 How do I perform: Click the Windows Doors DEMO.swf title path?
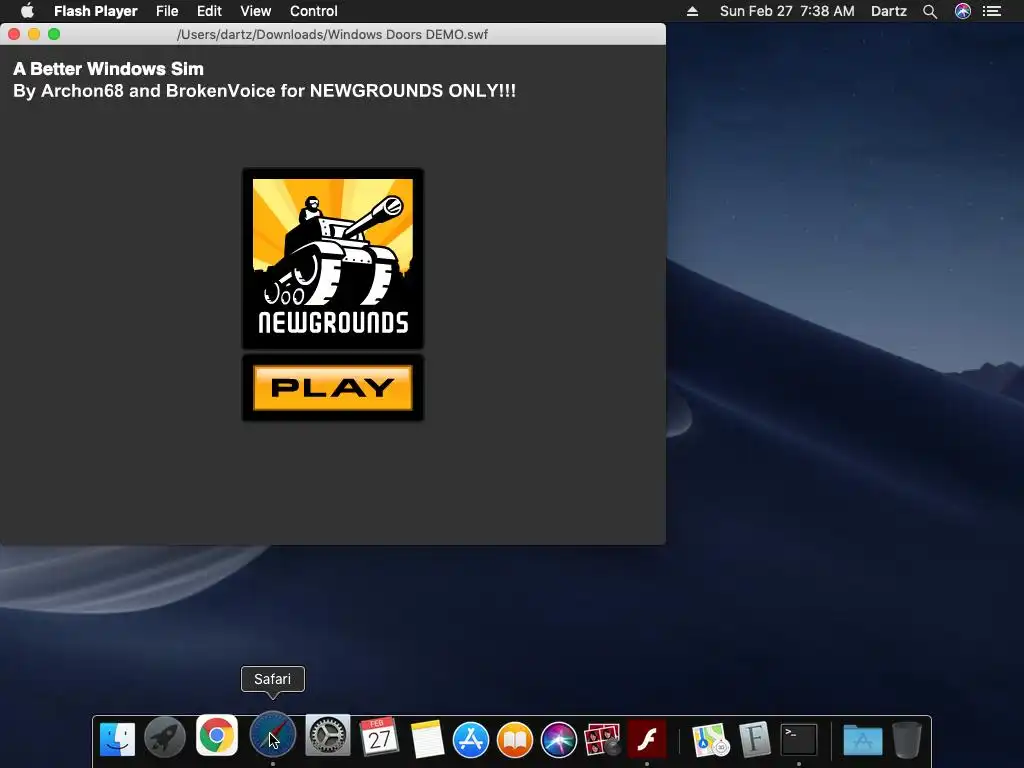[332, 35]
